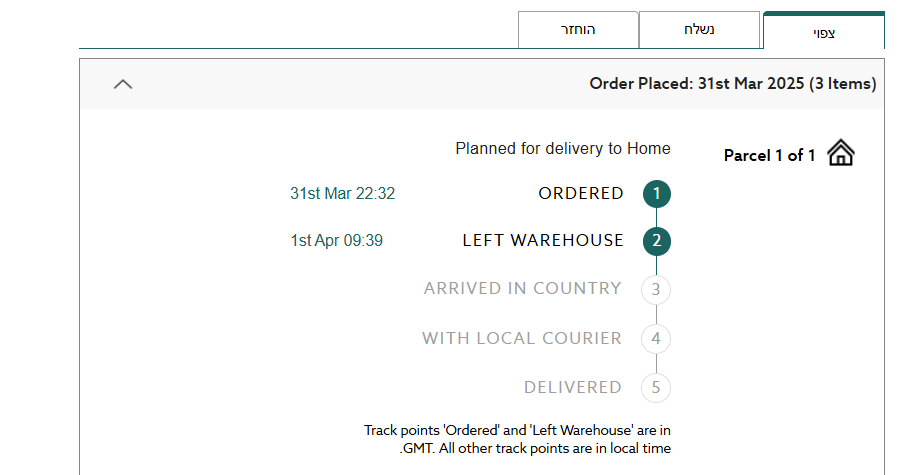
Task: Click the 1st Apr 09:39 timestamp
Action: (337, 241)
